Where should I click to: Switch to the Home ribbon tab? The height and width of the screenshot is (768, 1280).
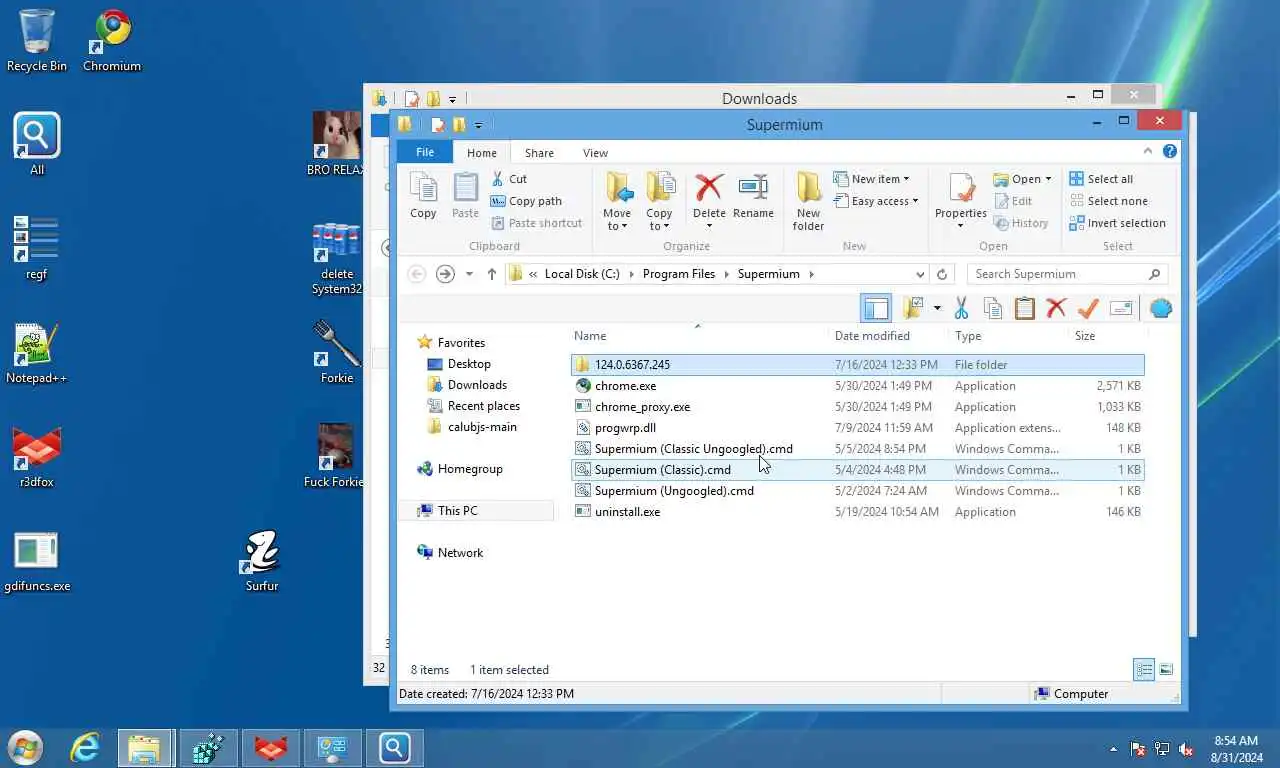coord(481,153)
